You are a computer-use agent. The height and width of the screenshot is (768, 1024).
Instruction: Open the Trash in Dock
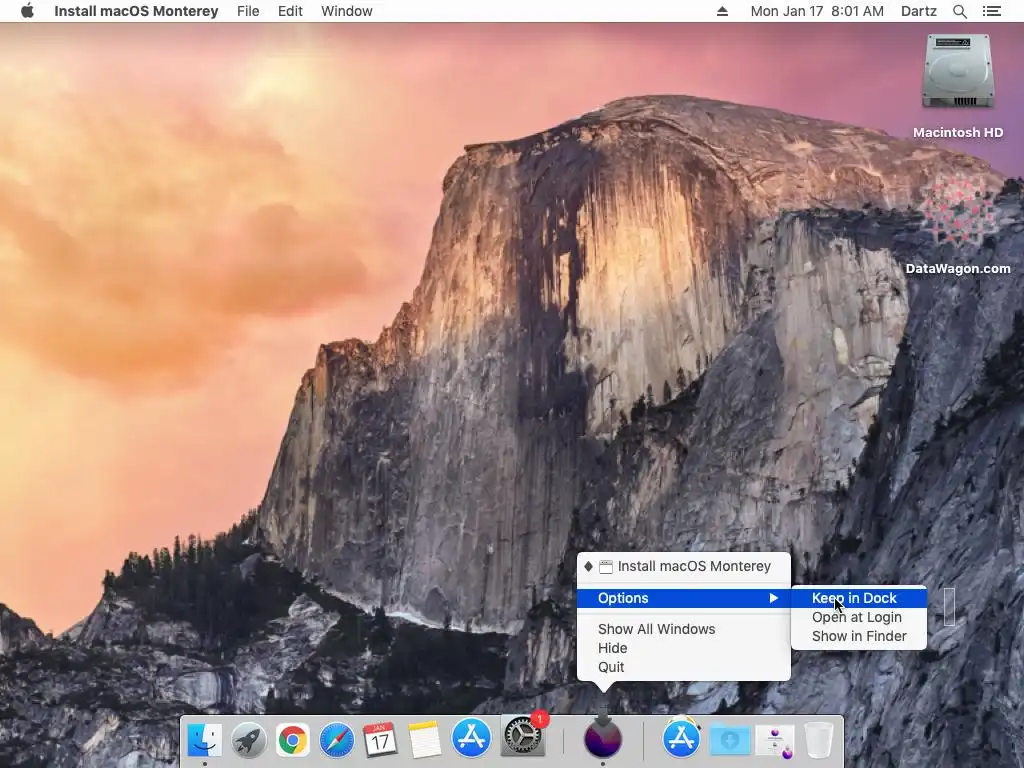819,740
